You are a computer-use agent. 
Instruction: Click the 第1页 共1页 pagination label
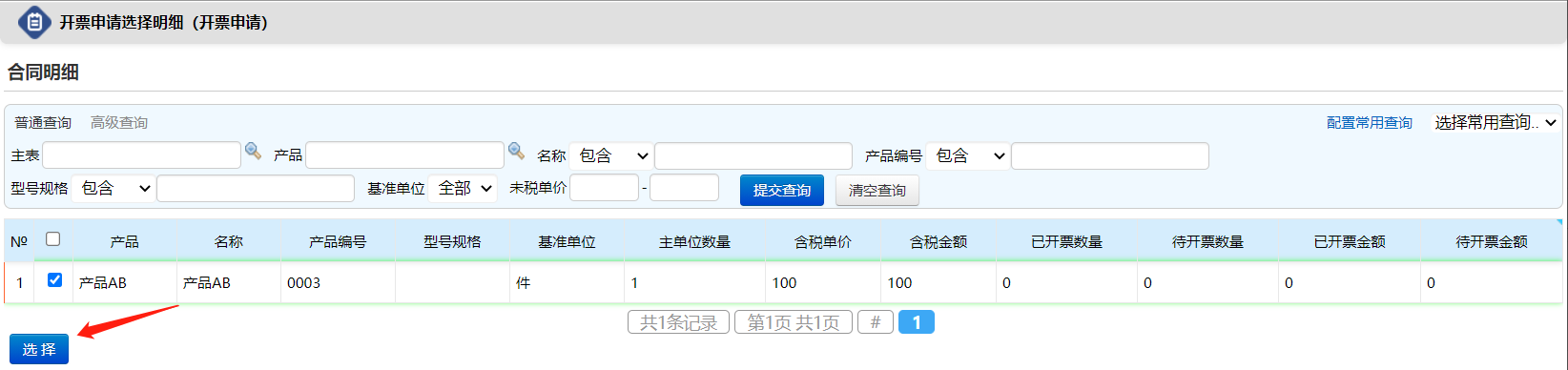click(794, 322)
